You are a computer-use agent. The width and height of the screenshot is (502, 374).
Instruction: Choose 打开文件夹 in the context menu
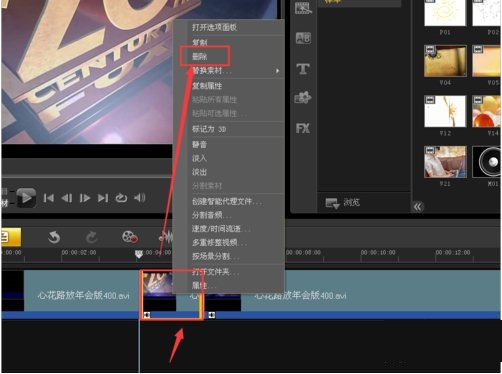(215, 272)
